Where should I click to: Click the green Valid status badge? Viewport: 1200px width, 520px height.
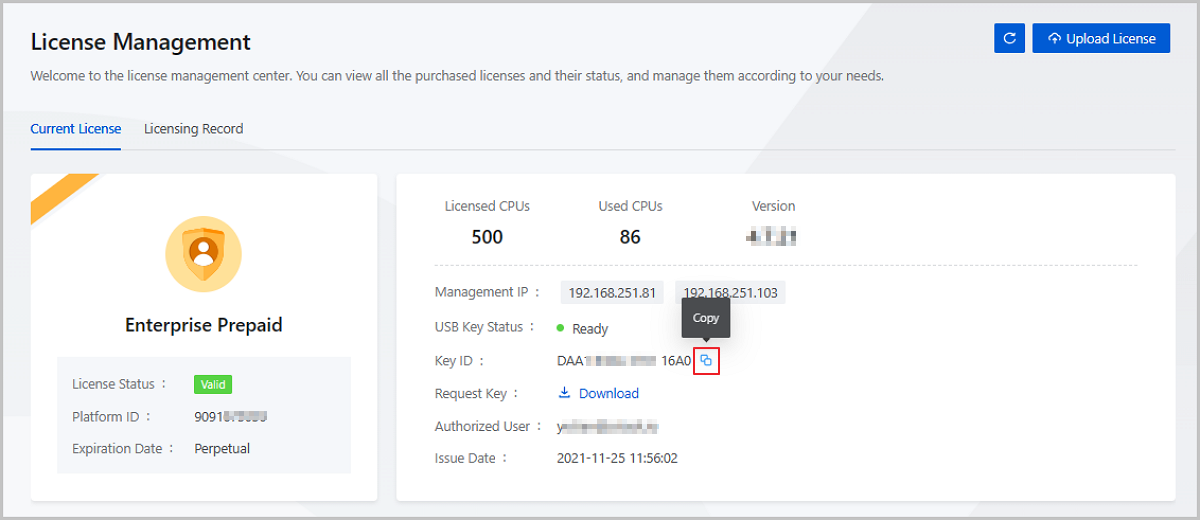point(213,384)
